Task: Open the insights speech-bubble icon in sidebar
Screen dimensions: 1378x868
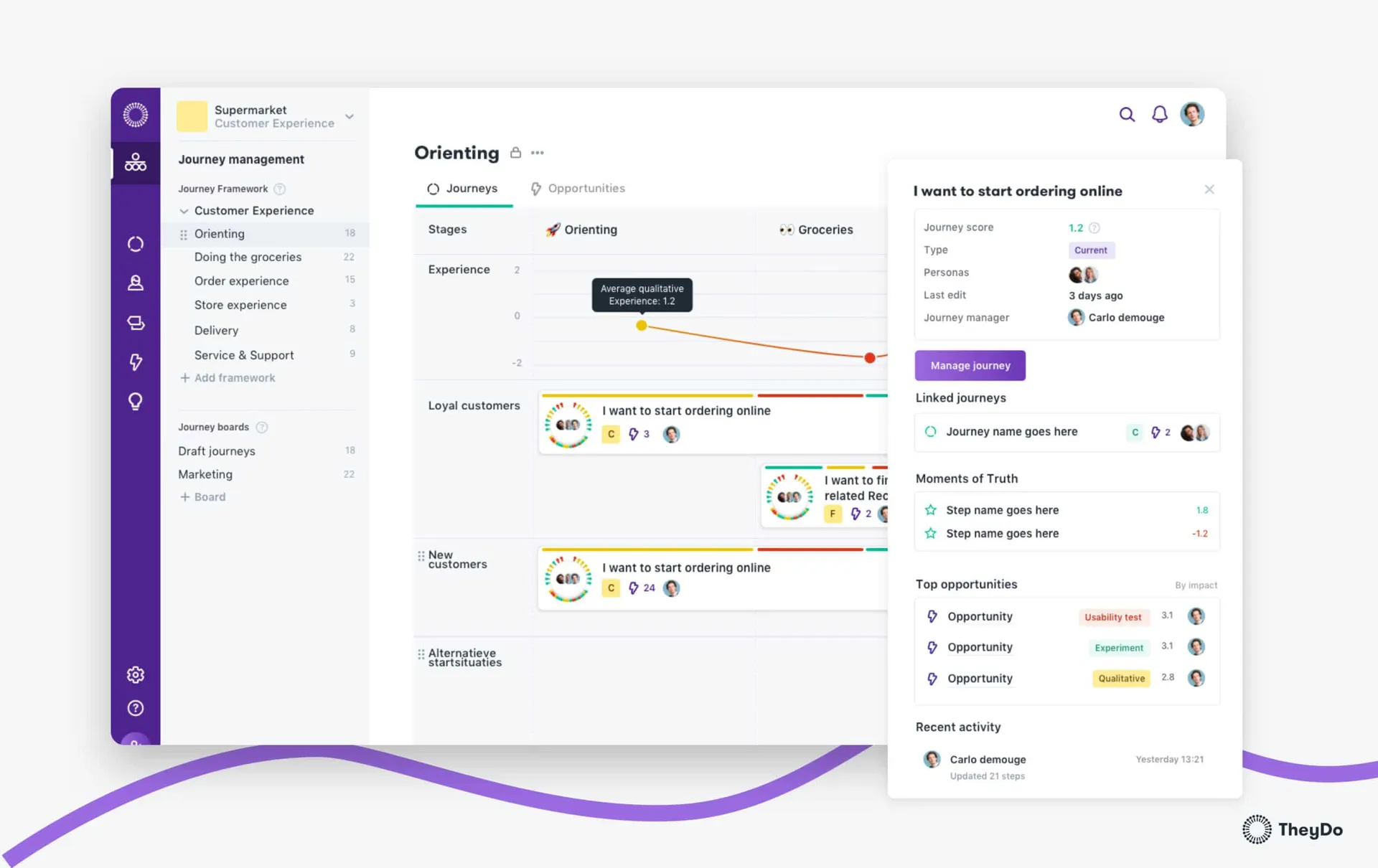Action: click(x=135, y=323)
